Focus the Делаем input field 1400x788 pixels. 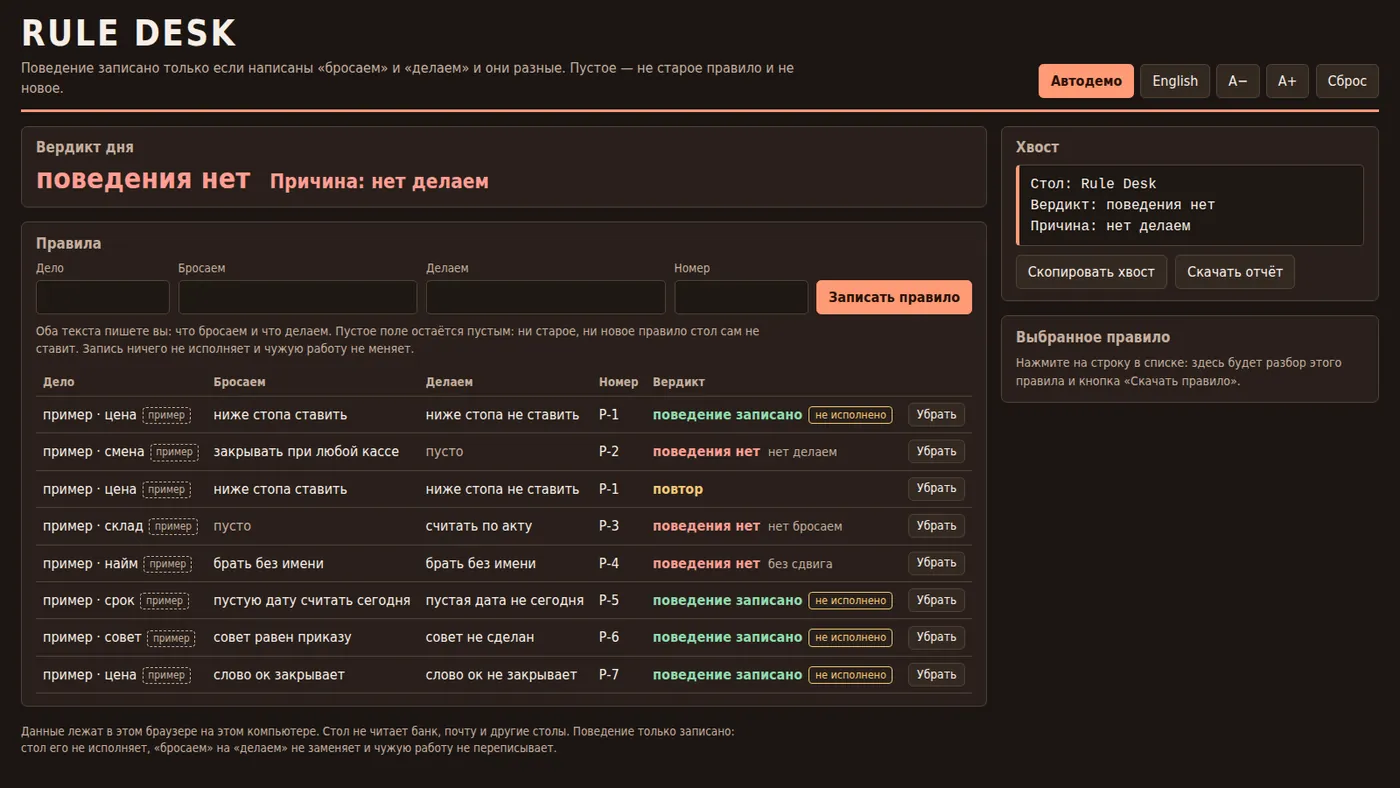546,297
